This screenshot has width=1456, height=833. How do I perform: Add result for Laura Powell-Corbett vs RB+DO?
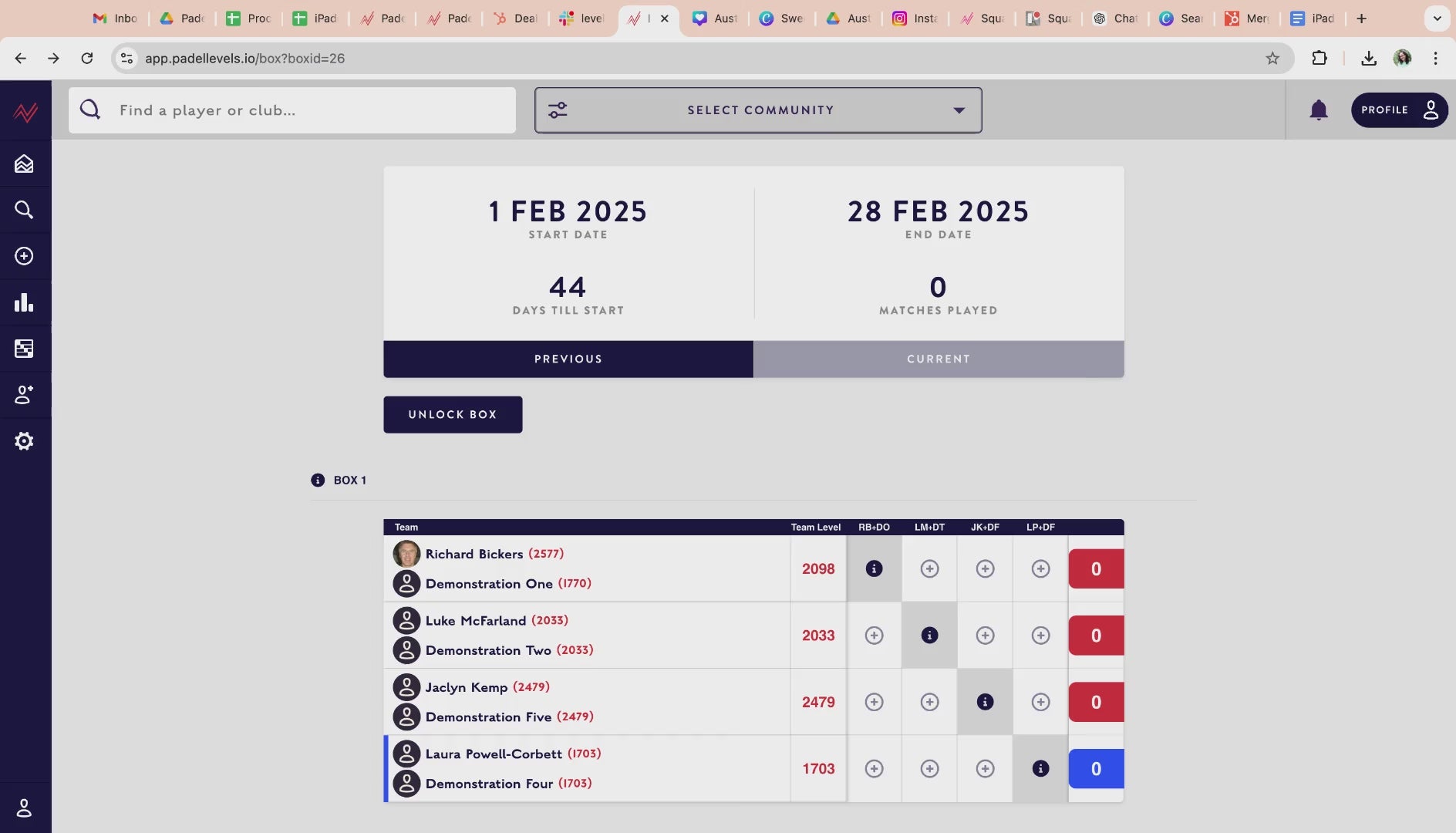point(874,769)
